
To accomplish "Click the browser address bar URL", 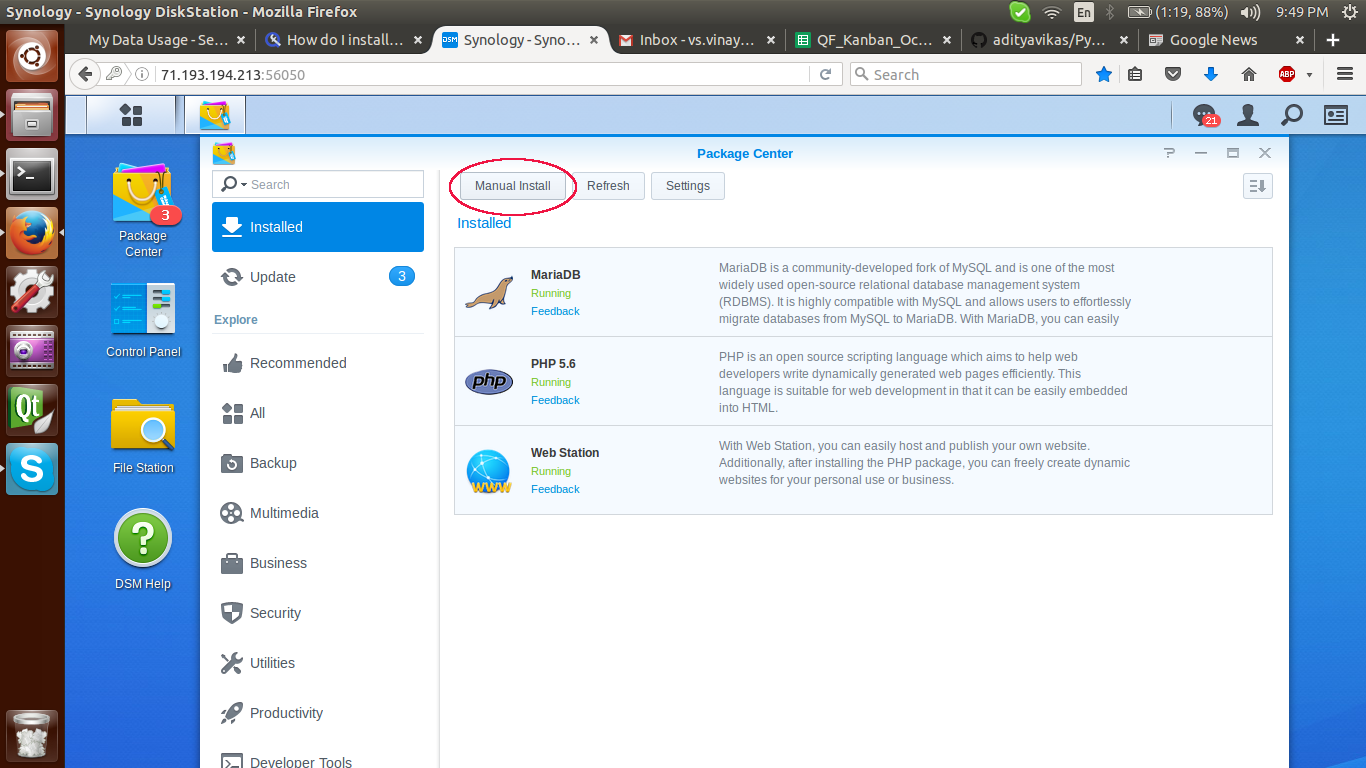I will pos(233,74).
